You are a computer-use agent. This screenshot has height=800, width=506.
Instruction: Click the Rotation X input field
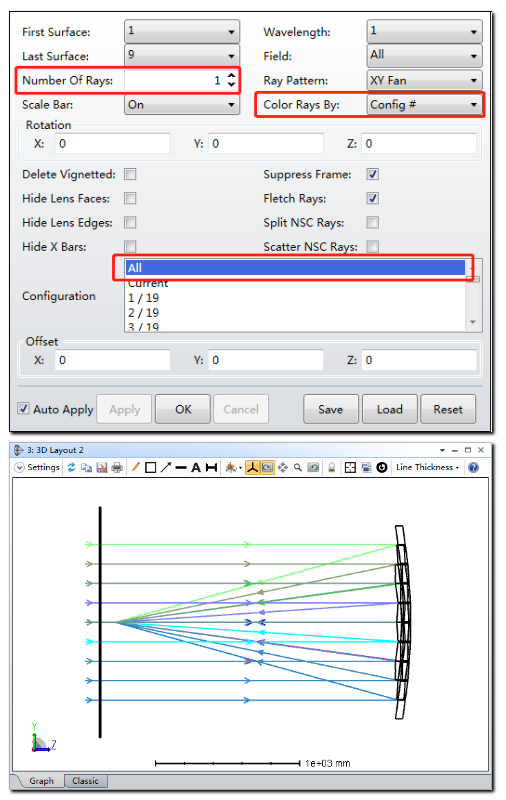point(112,144)
